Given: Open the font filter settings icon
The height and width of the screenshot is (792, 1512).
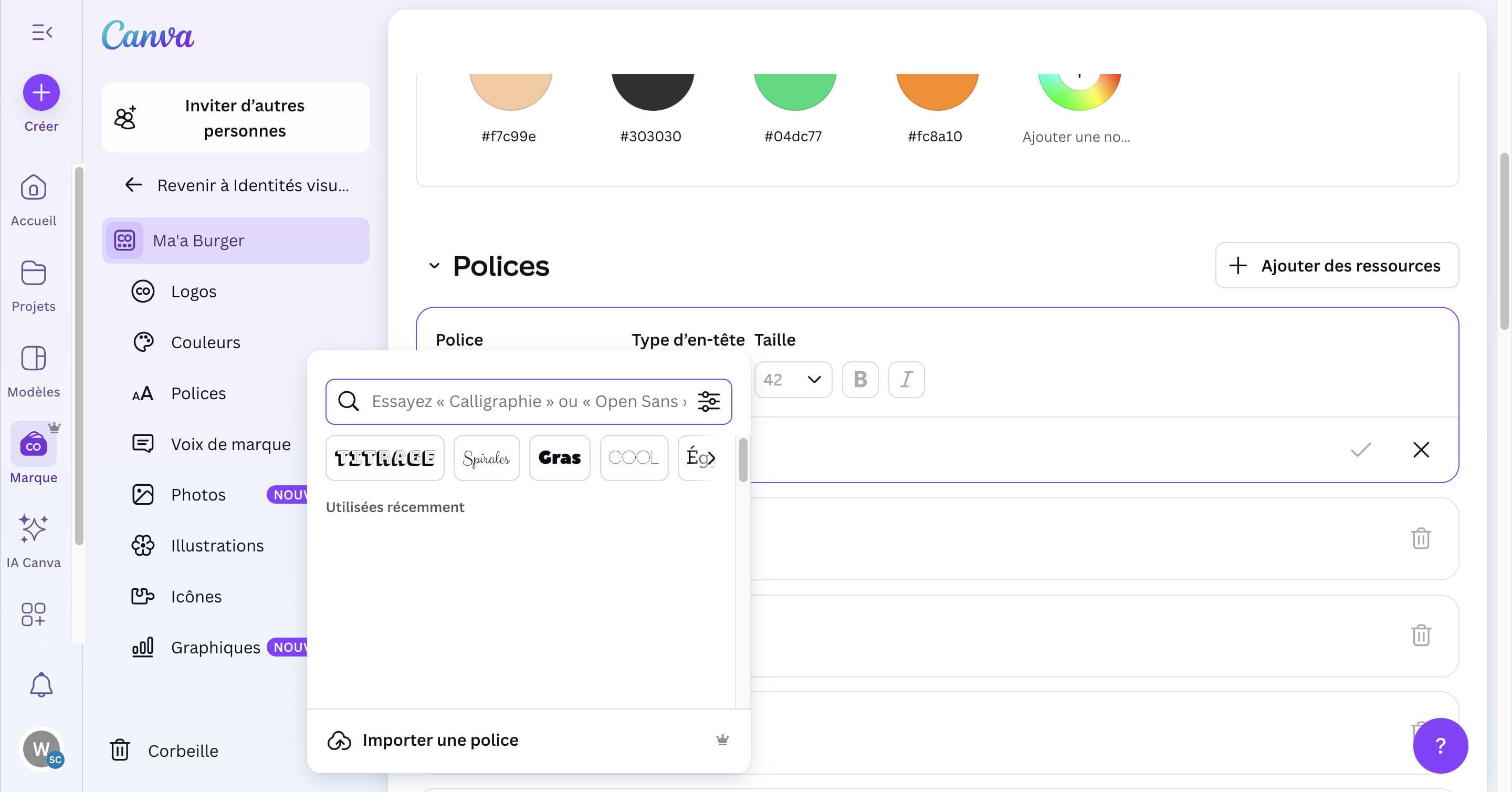Looking at the screenshot, I should point(708,402).
